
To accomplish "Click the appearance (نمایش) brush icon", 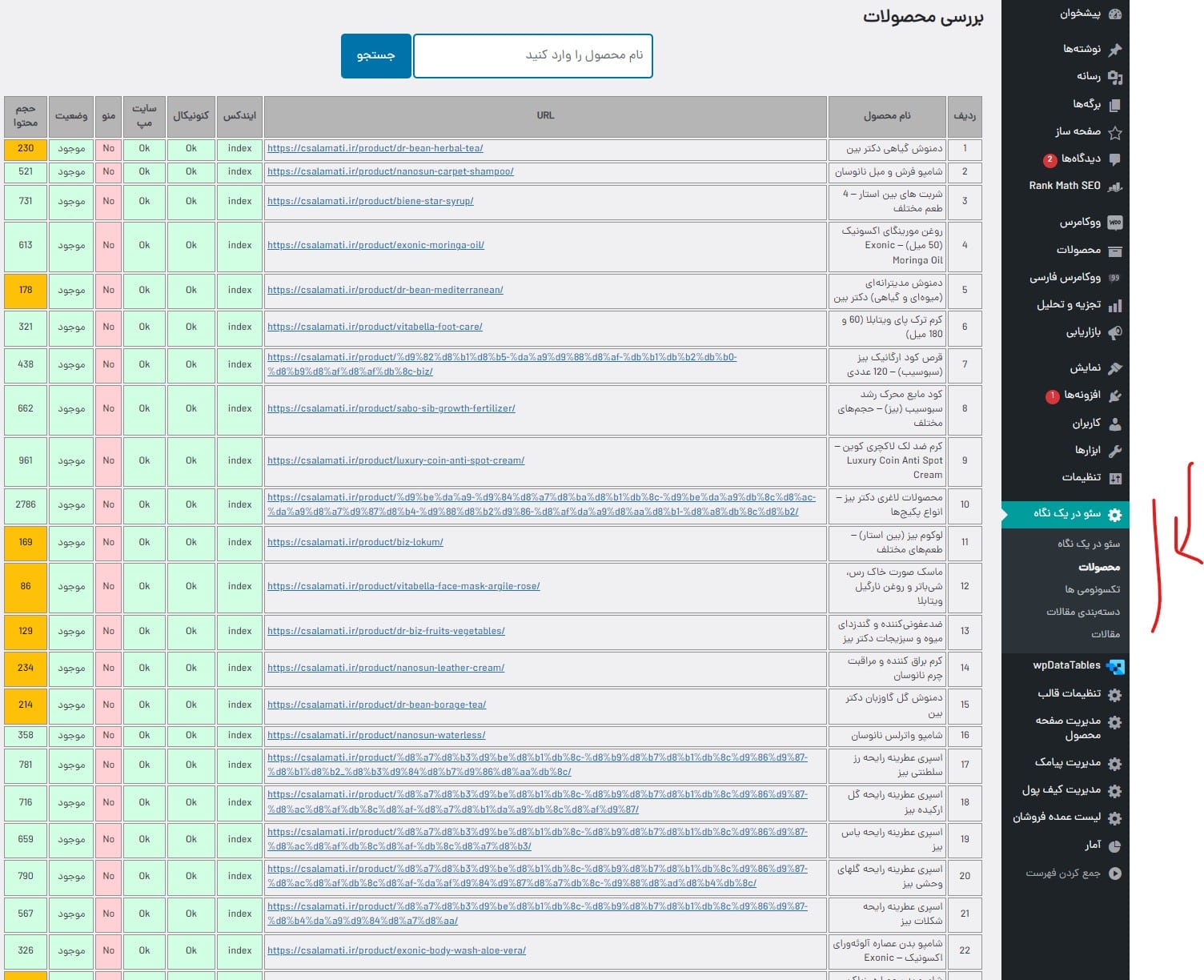I will point(1114,368).
